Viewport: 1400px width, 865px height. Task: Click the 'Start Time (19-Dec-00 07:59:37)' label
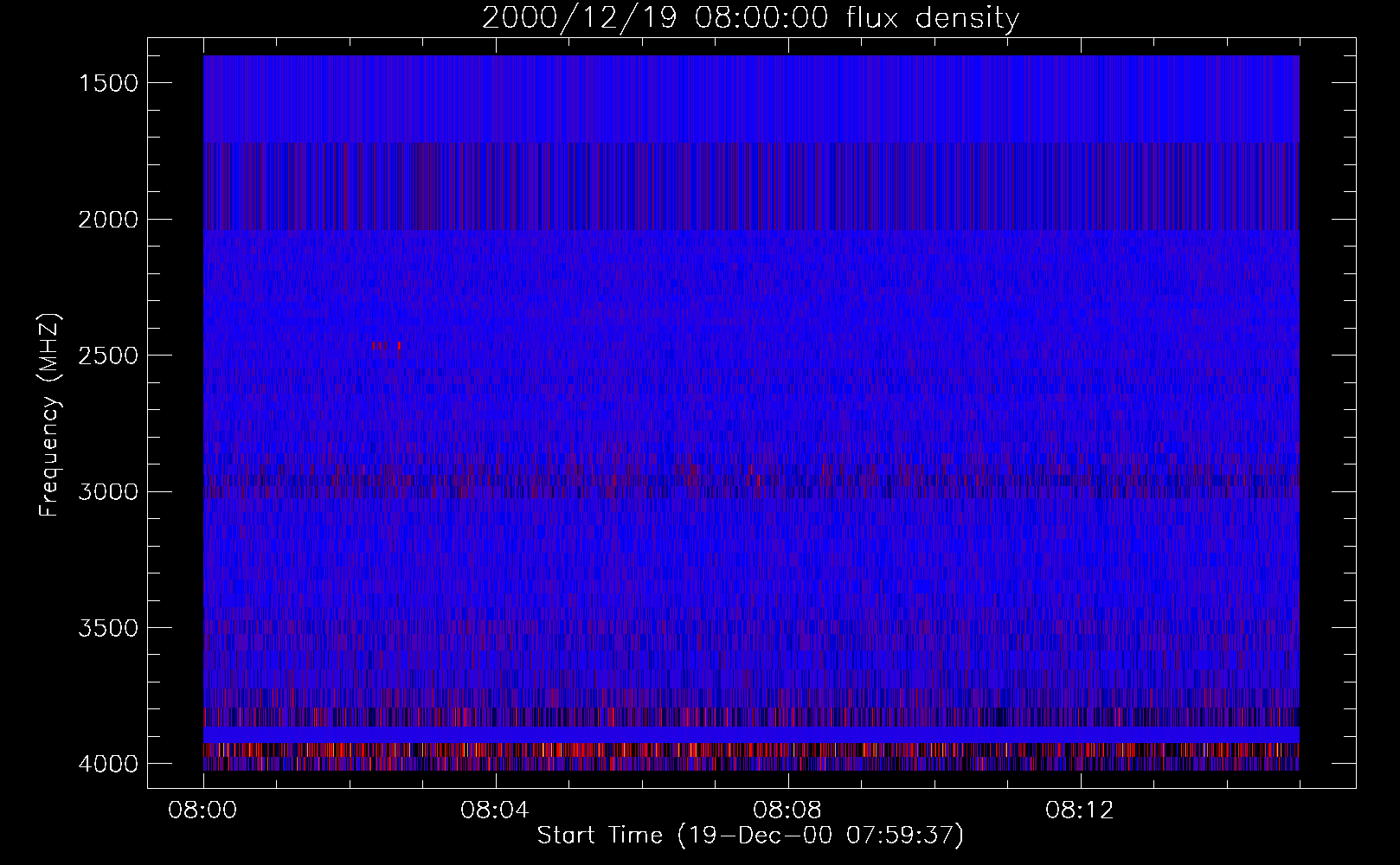(750, 836)
